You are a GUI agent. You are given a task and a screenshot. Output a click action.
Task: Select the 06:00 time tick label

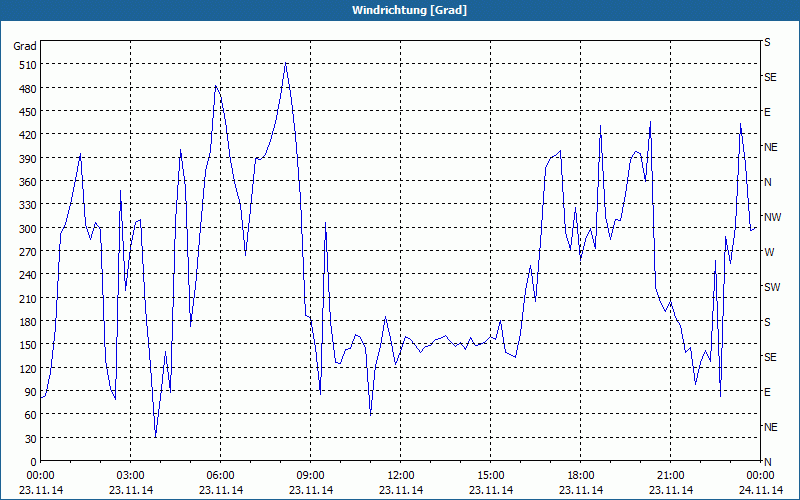pyautogui.click(x=220, y=475)
